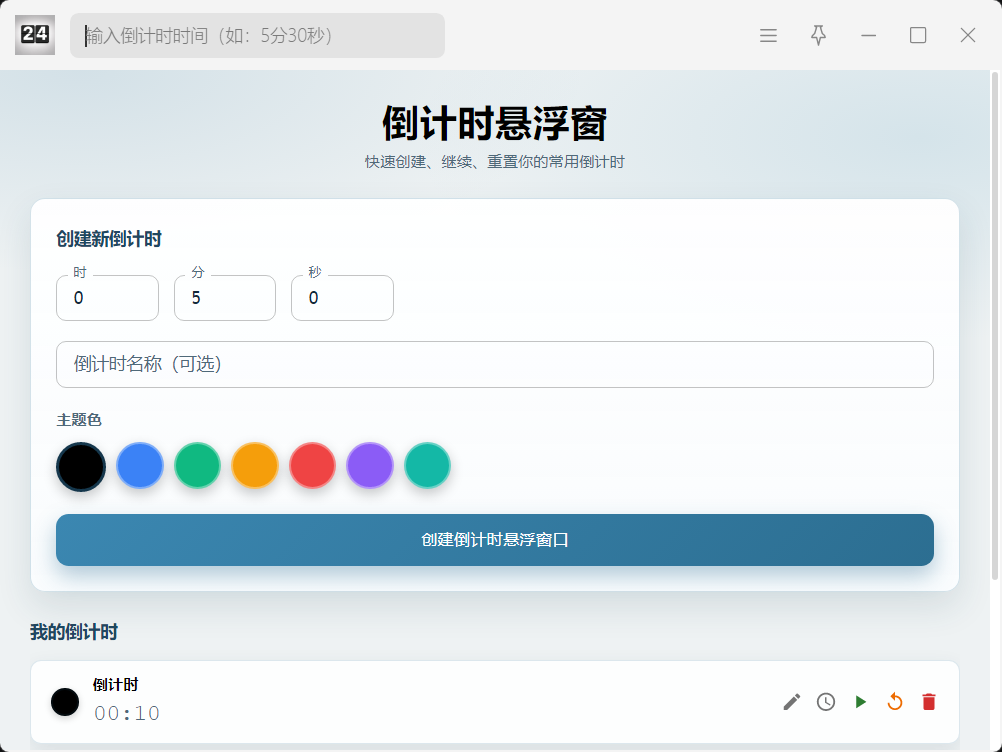Screen dimensions: 1002x752
Task: Choose the red theme color
Action: 312,466
